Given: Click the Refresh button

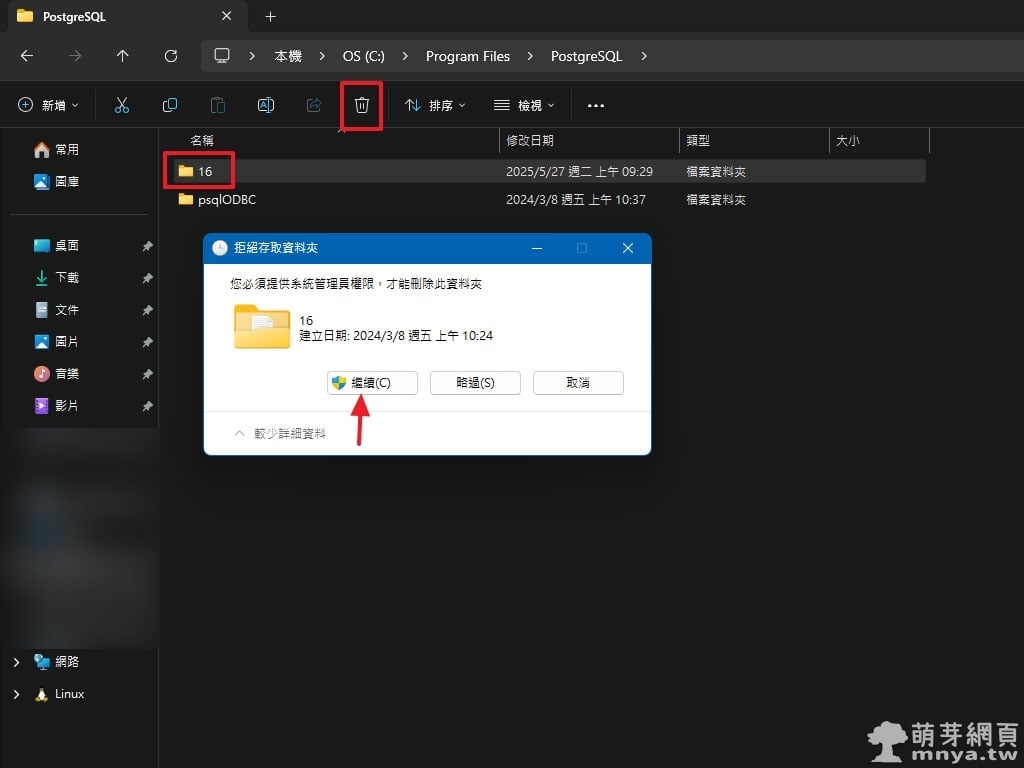Looking at the screenshot, I should 171,56.
